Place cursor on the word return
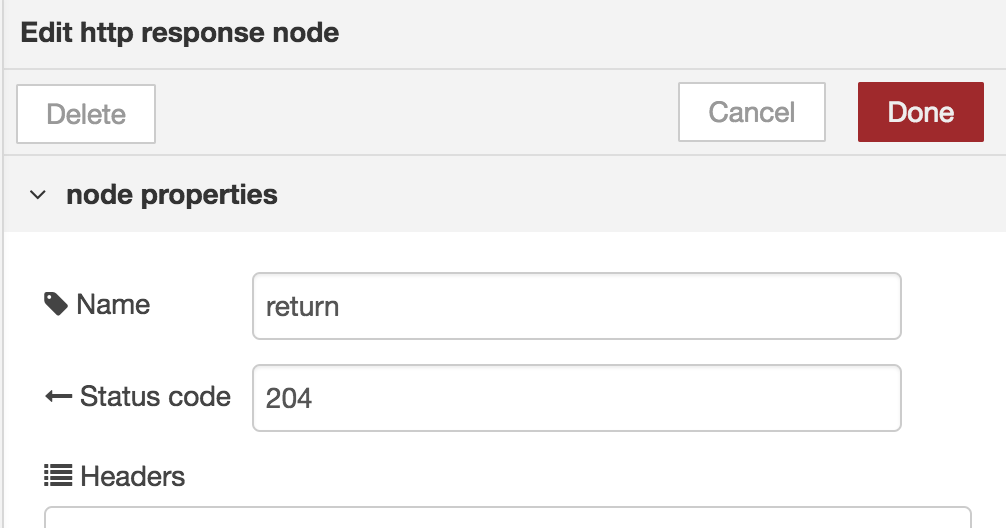 (x=302, y=307)
